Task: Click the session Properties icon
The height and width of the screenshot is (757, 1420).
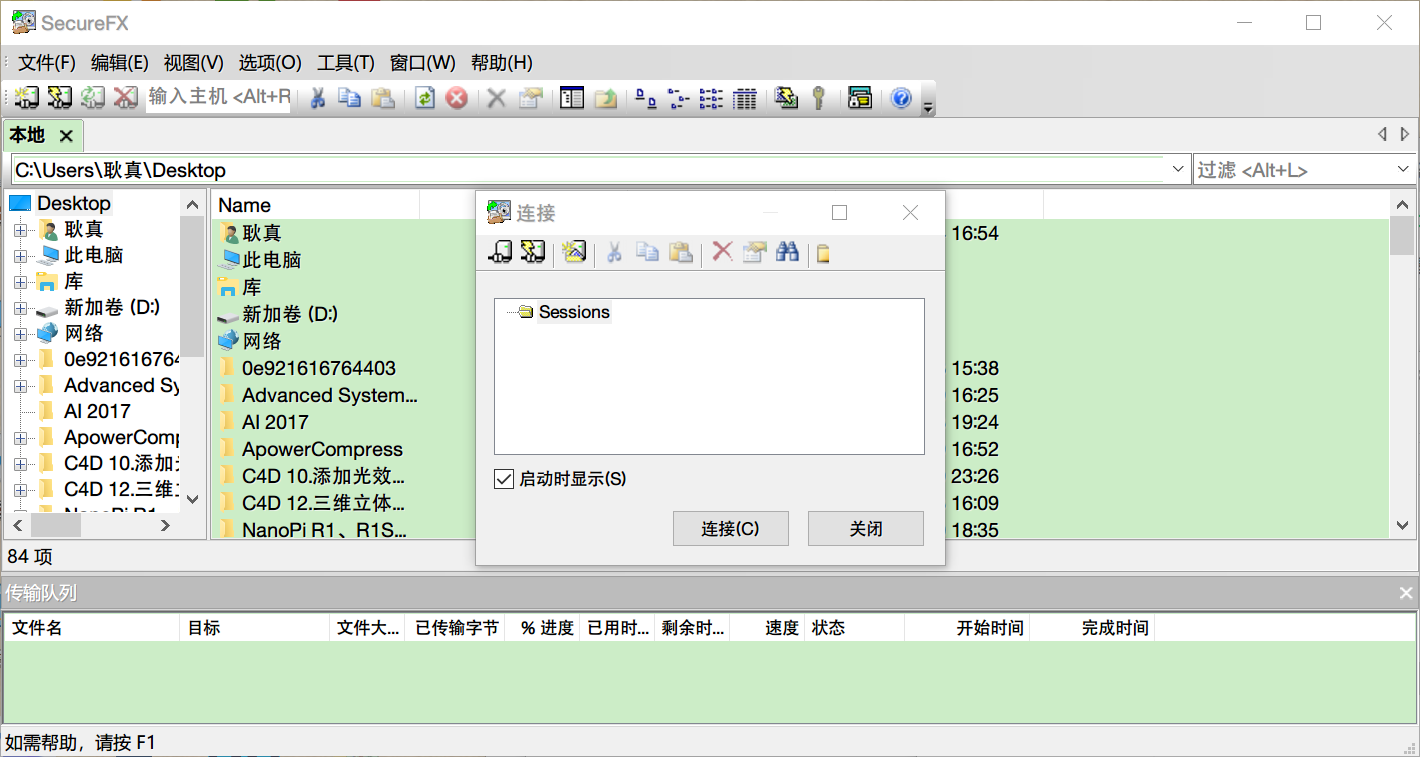Action: click(x=531, y=97)
